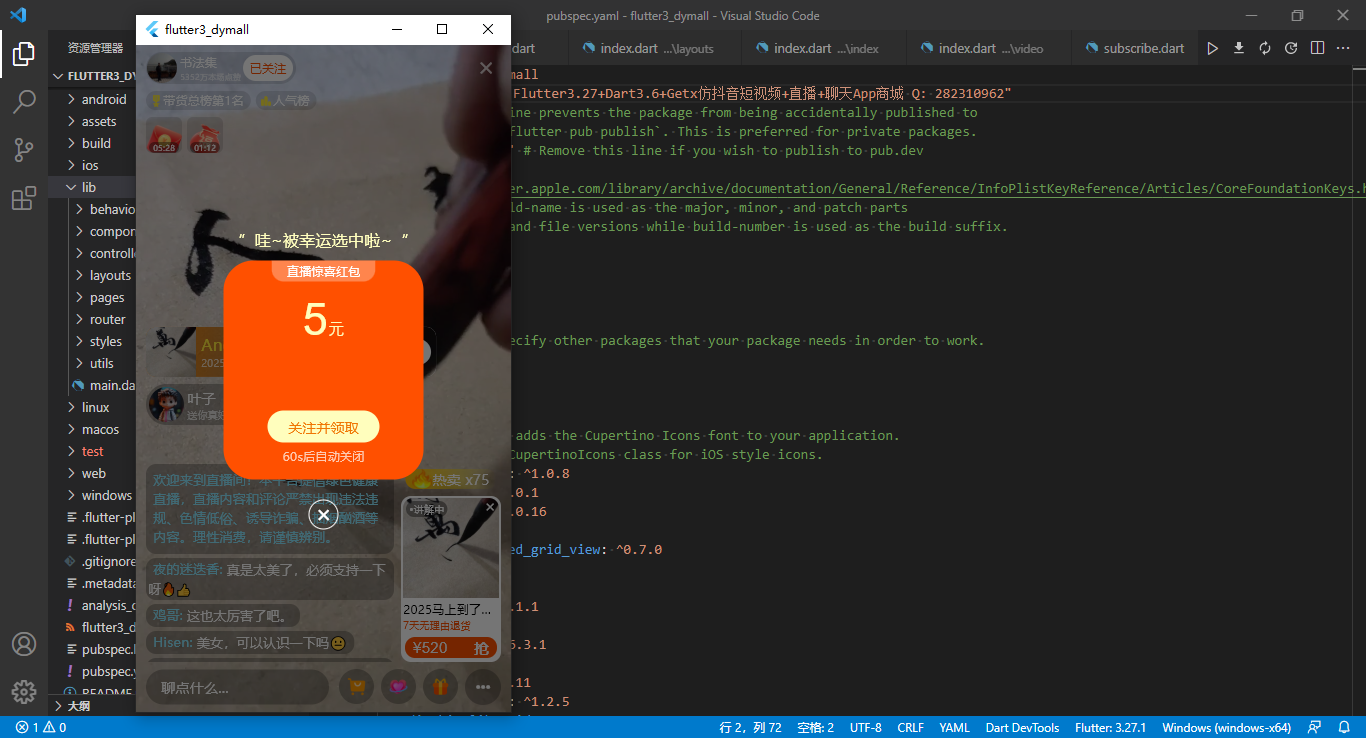
Task: Expand the styles folder
Action: [92, 341]
